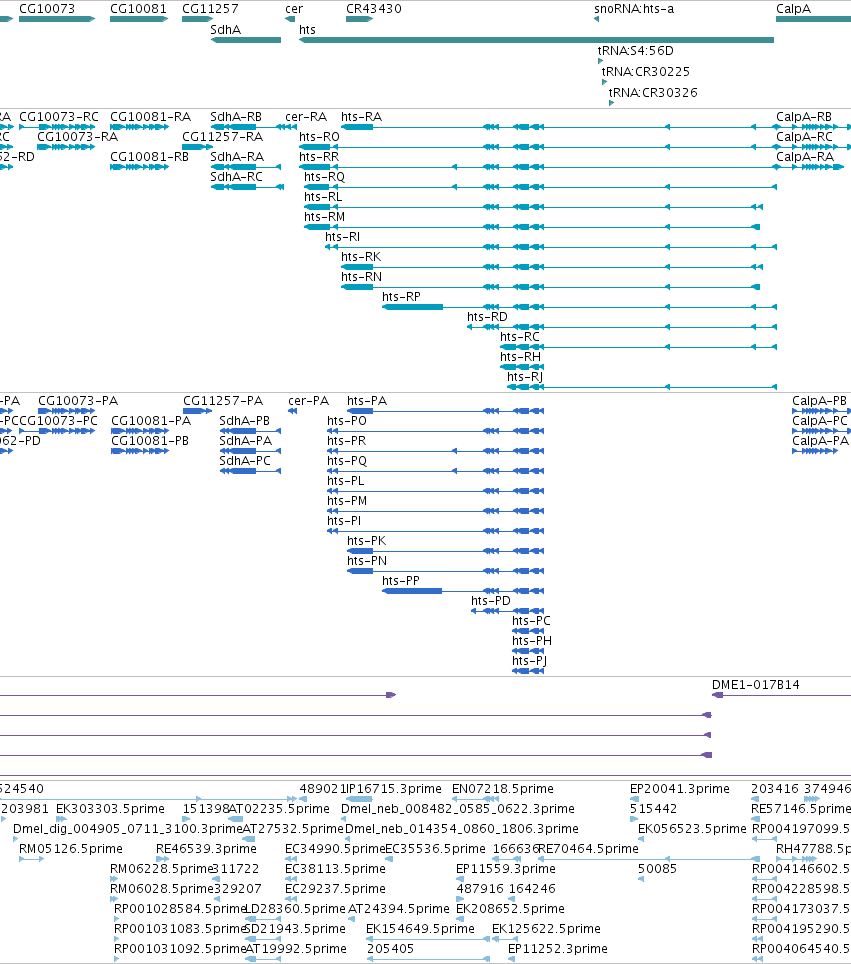Click the CG11257 gene label
Image resolution: width=851 pixels, height=964 pixels.
(x=210, y=9)
